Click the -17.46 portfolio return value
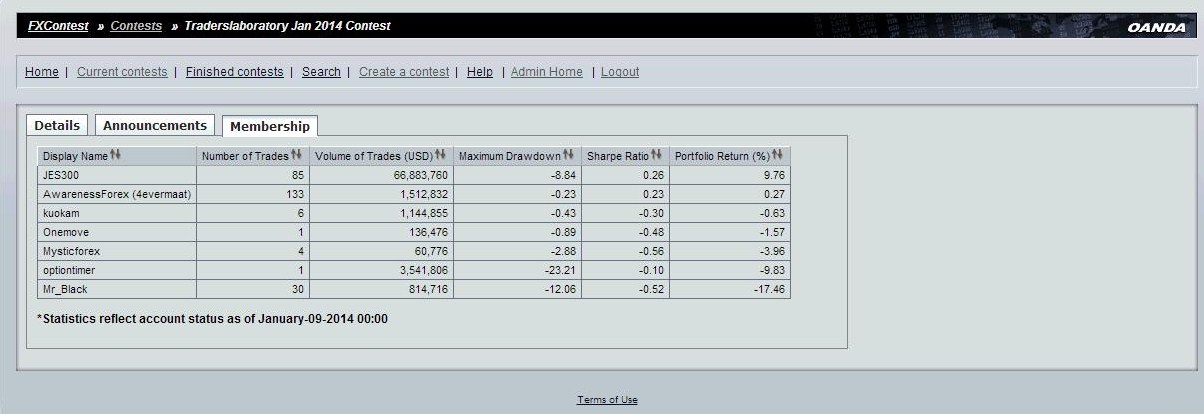The height and width of the screenshot is (414, 1204). tap(768, 289)
